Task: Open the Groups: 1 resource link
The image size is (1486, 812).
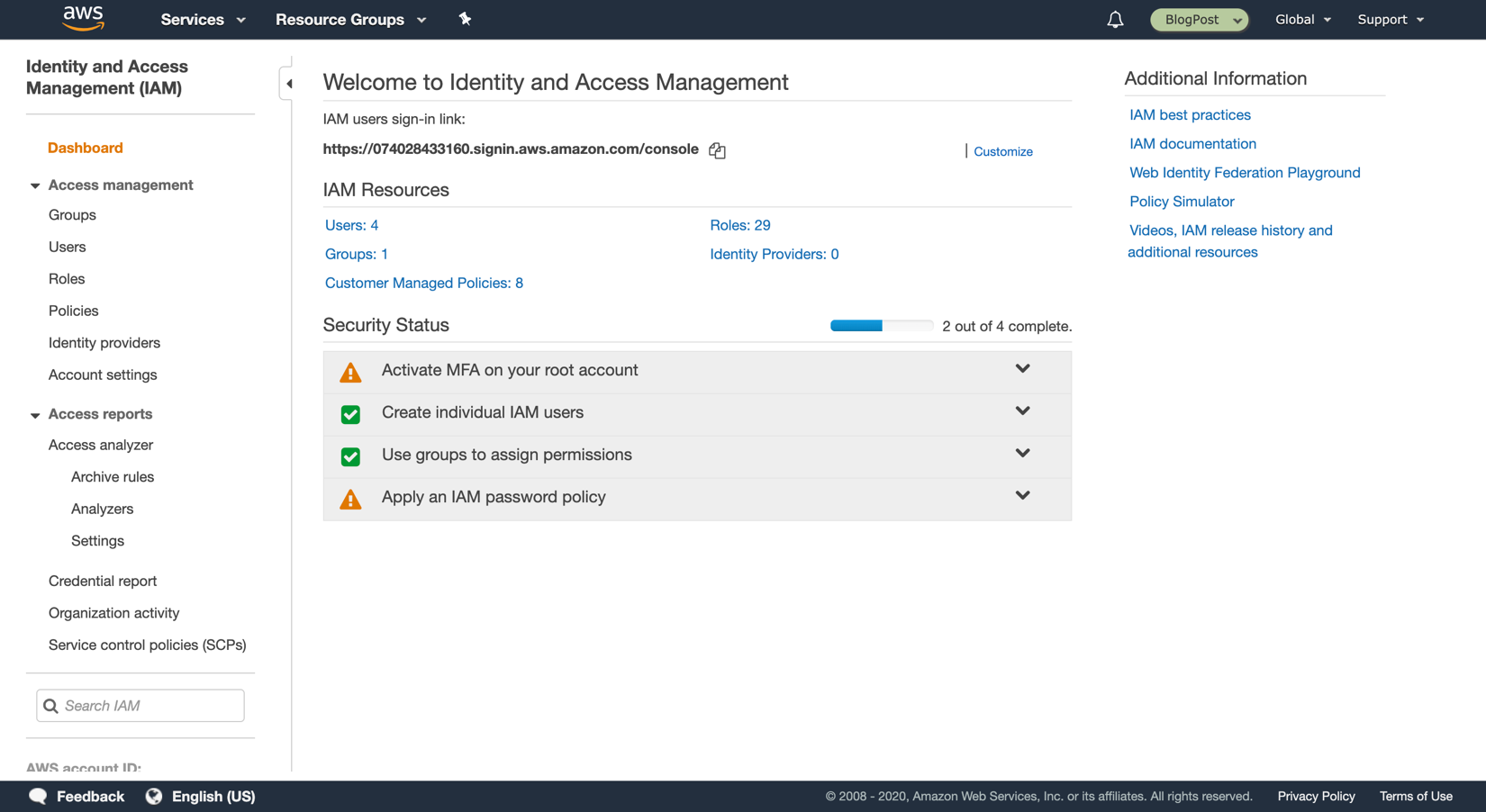Action: [x=357, y=254]
